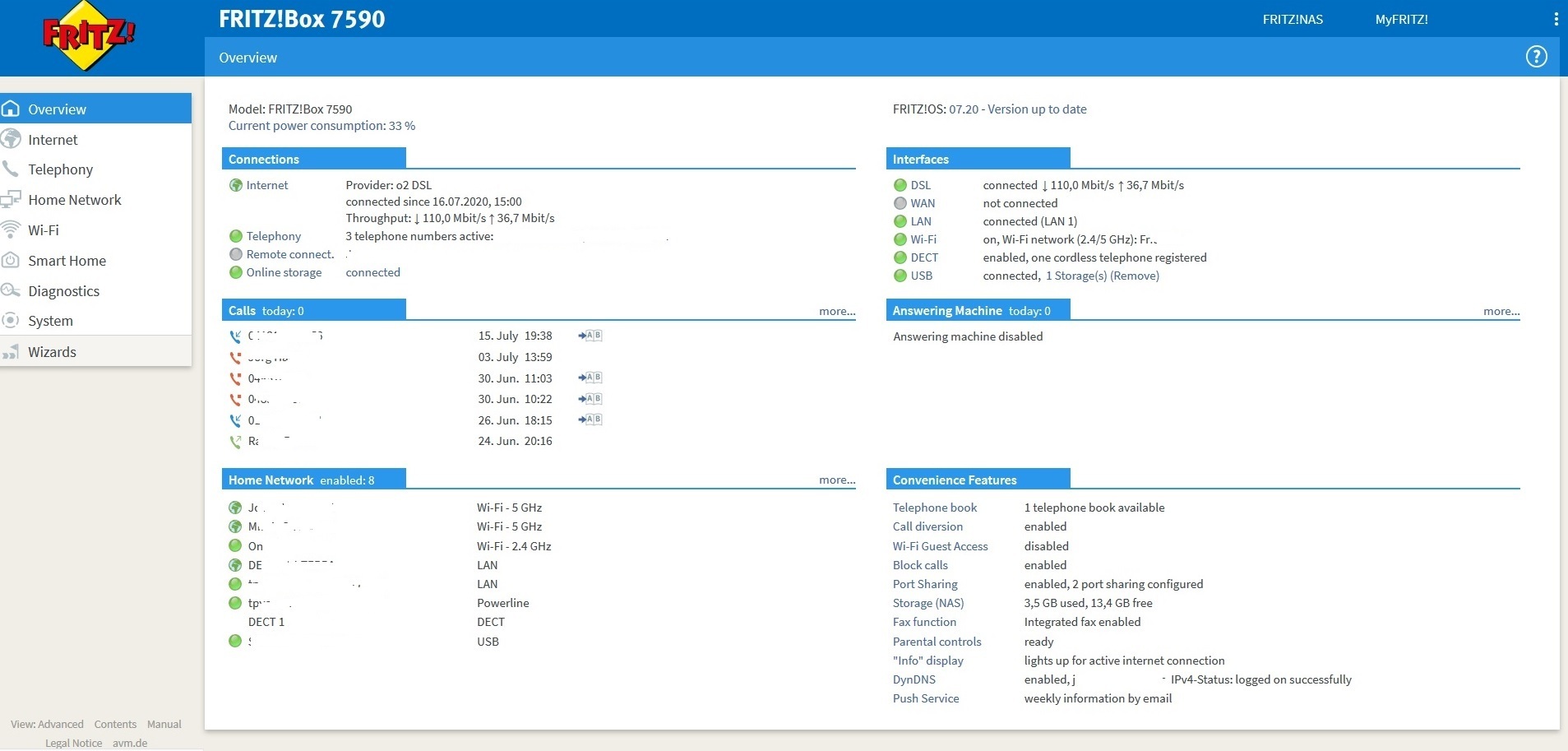Image resolution: width=1568 pixels, height=751 pixels.
Task: Click gray status icon next to WAN
Action: pos(900,203)
